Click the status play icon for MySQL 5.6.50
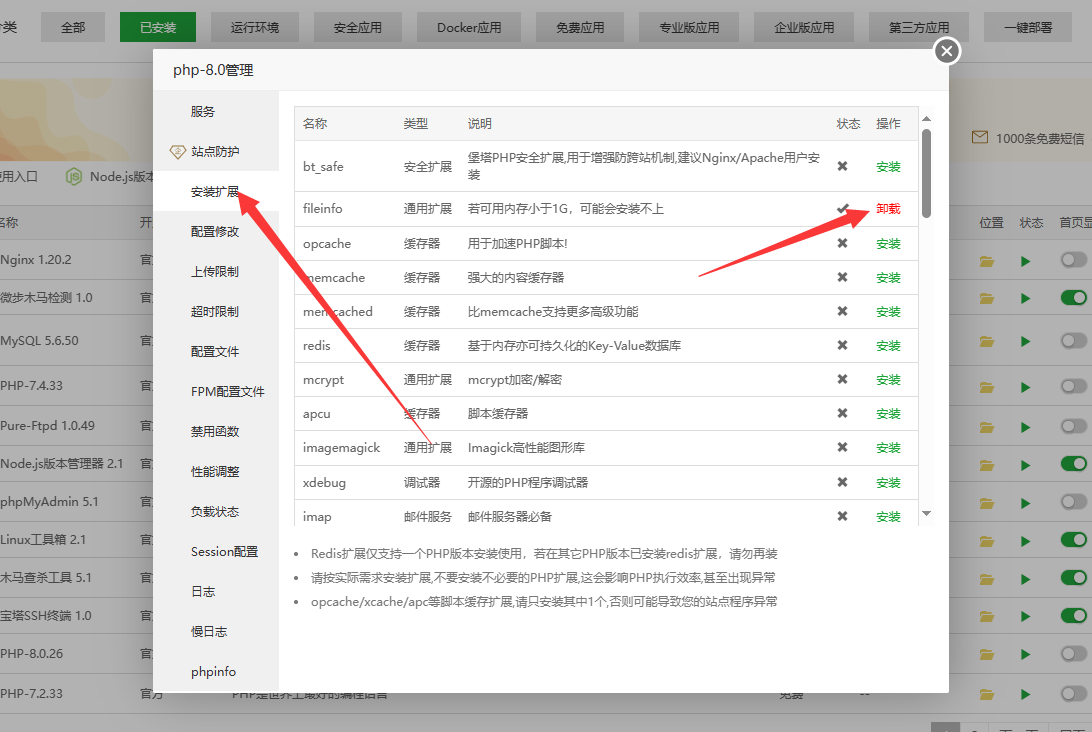The image size is (1092, 732). pos(1025,341)
